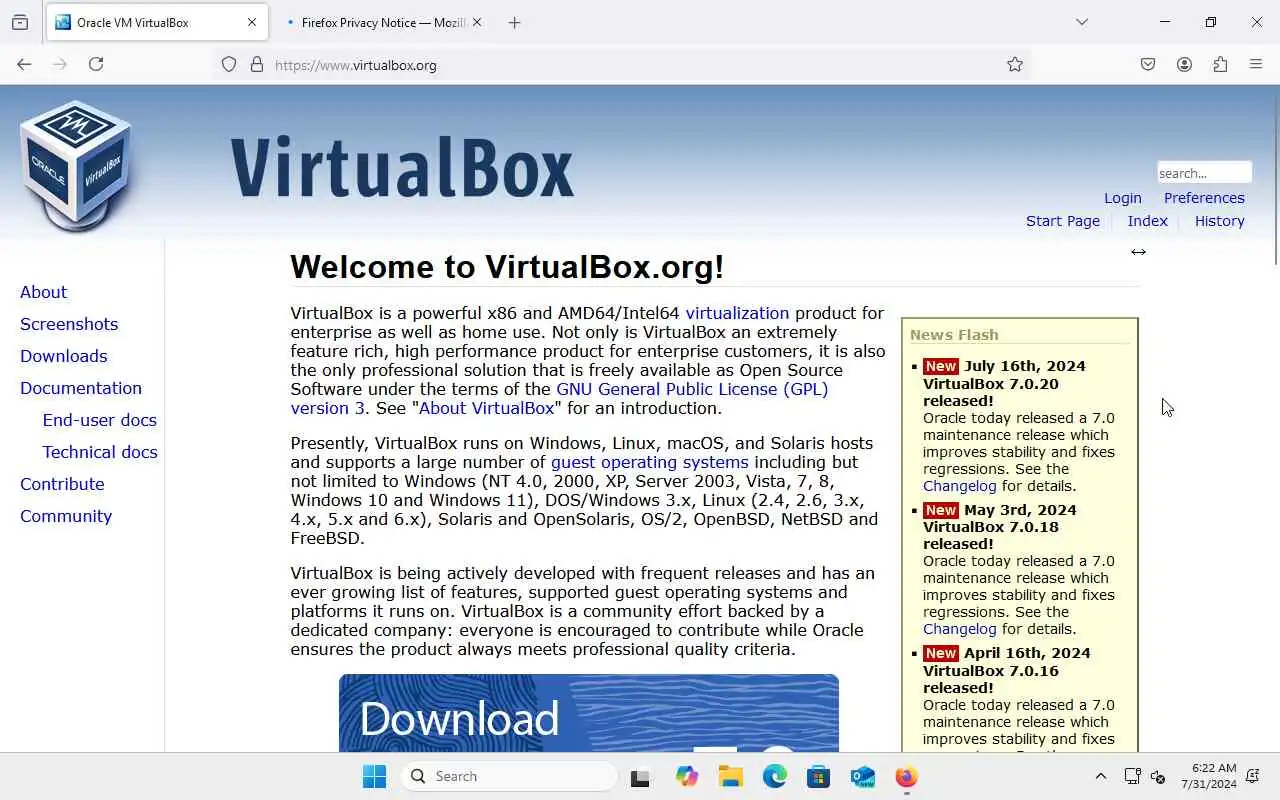Viewport: 1280px width, 800px height.
Task: Click the Welcome to VirtualBox.org! heading
Action: (507, 267)
